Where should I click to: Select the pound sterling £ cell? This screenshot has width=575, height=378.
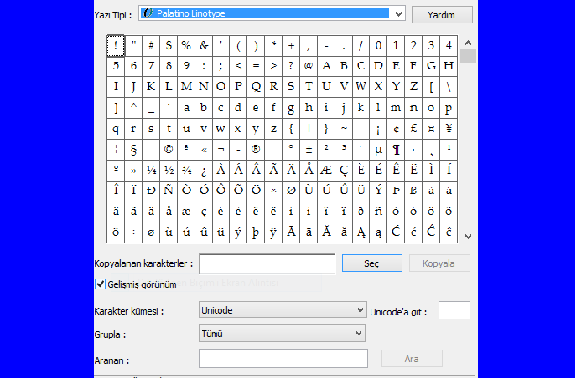tap(414, 129)
